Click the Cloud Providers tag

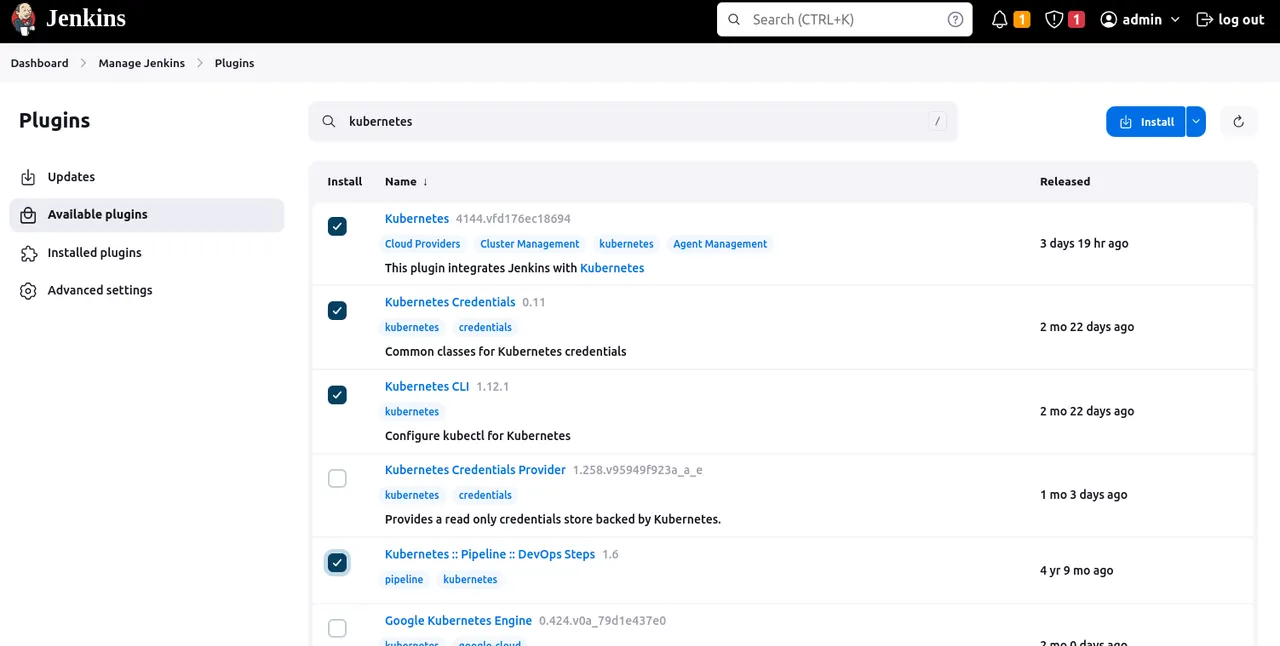(423, 244)
